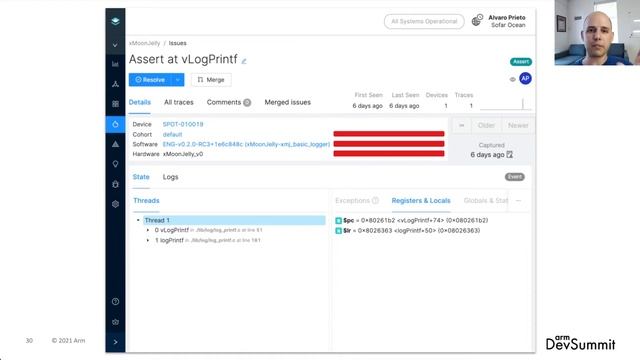Expand the sidebar with the bottom arrow
640x360 pixels.
coord(115,342)
